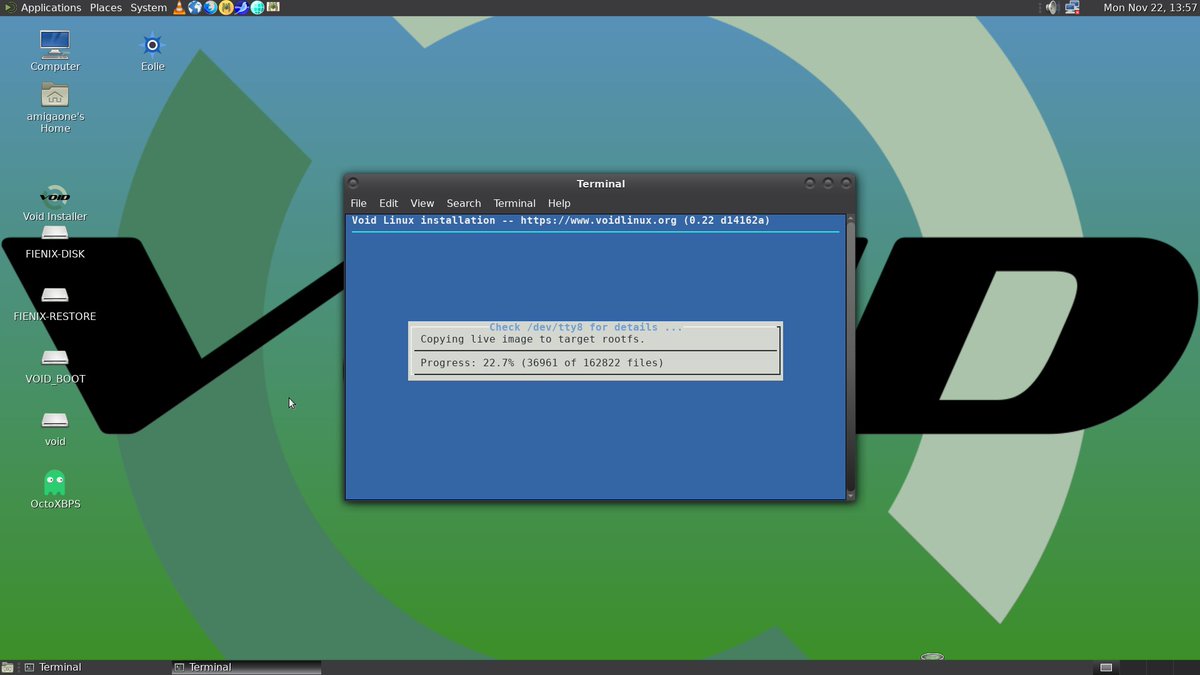Click the MATE logo in top panel
Screen dimensions: 1200x675
(9, 7)
